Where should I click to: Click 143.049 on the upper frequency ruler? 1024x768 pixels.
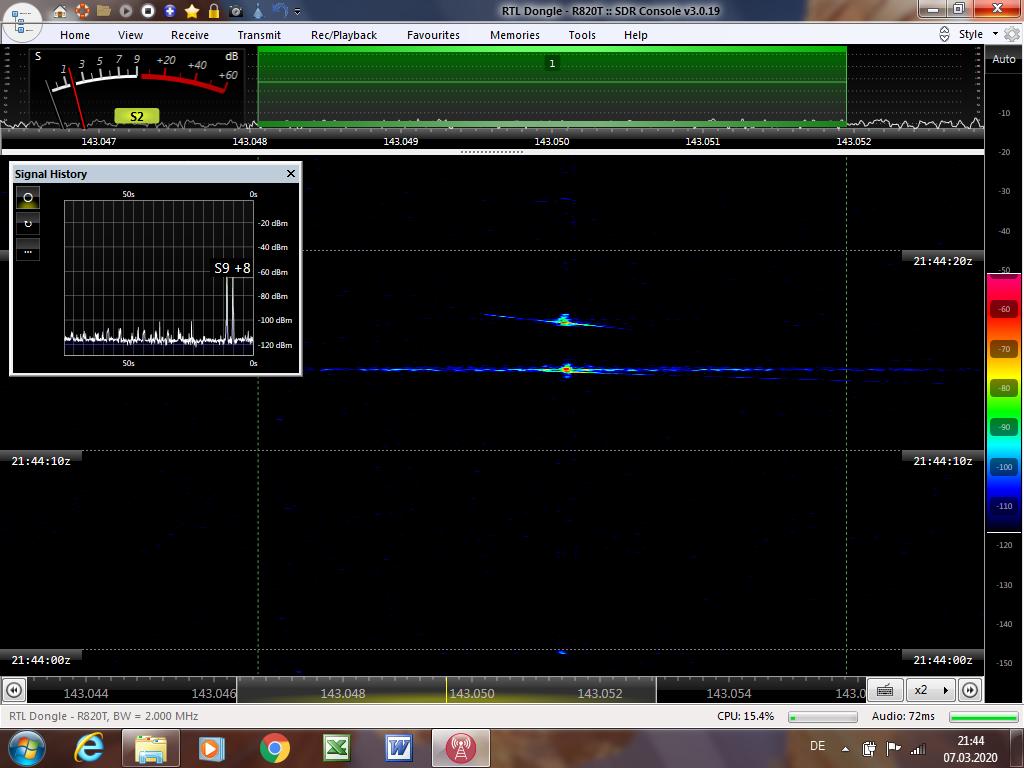(x=400, y=141)
